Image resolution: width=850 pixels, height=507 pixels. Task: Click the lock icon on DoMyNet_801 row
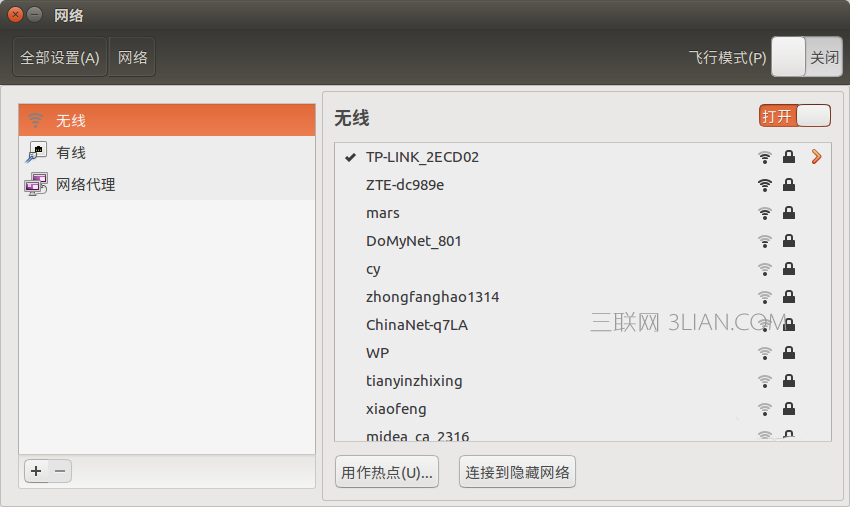pyautogui.click(x=789, y=241)
